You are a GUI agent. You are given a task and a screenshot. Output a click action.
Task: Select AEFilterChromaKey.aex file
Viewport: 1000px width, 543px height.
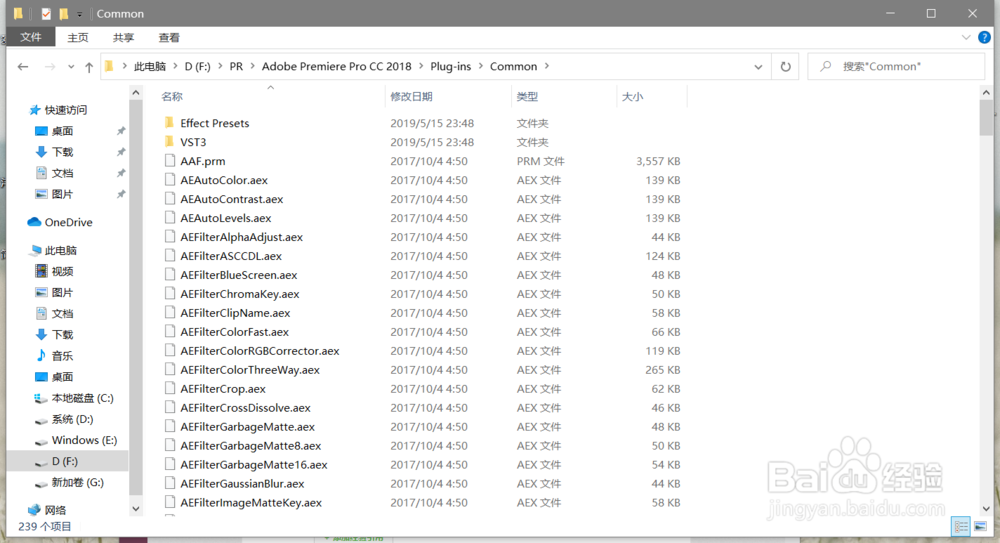point(240,294)
